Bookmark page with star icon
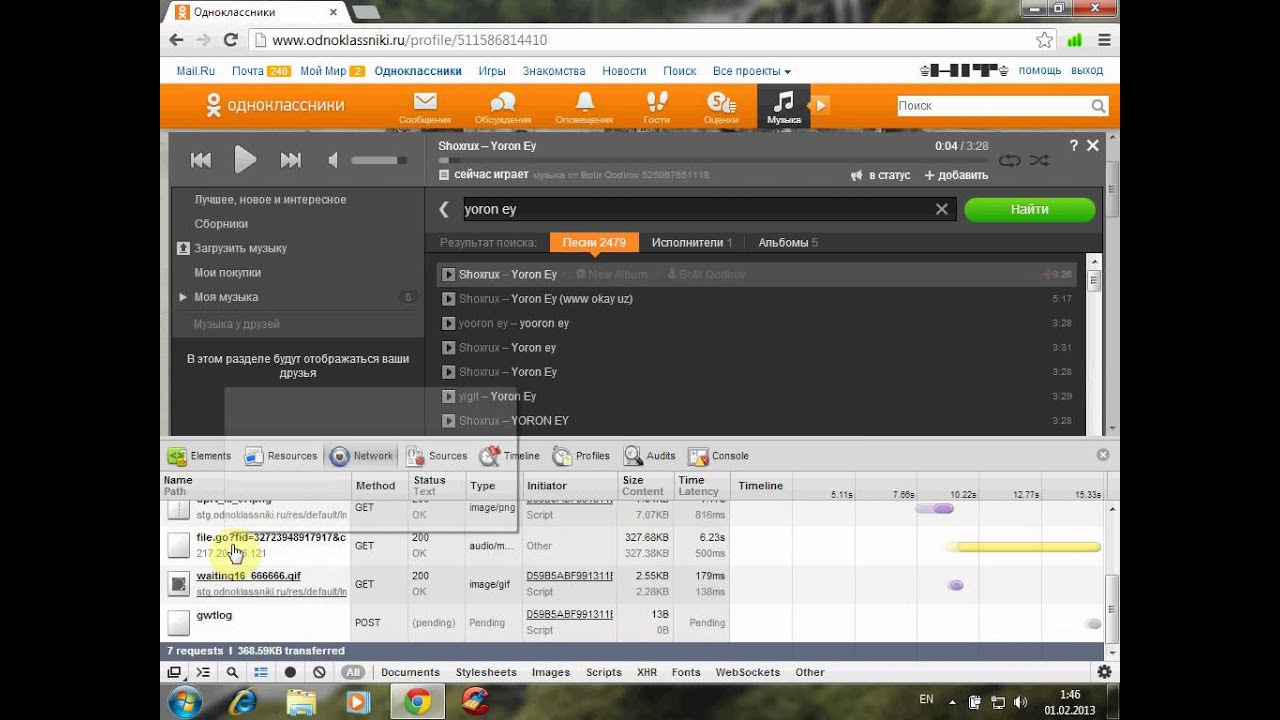The image size is (1280, 720). coord(1044,40)
